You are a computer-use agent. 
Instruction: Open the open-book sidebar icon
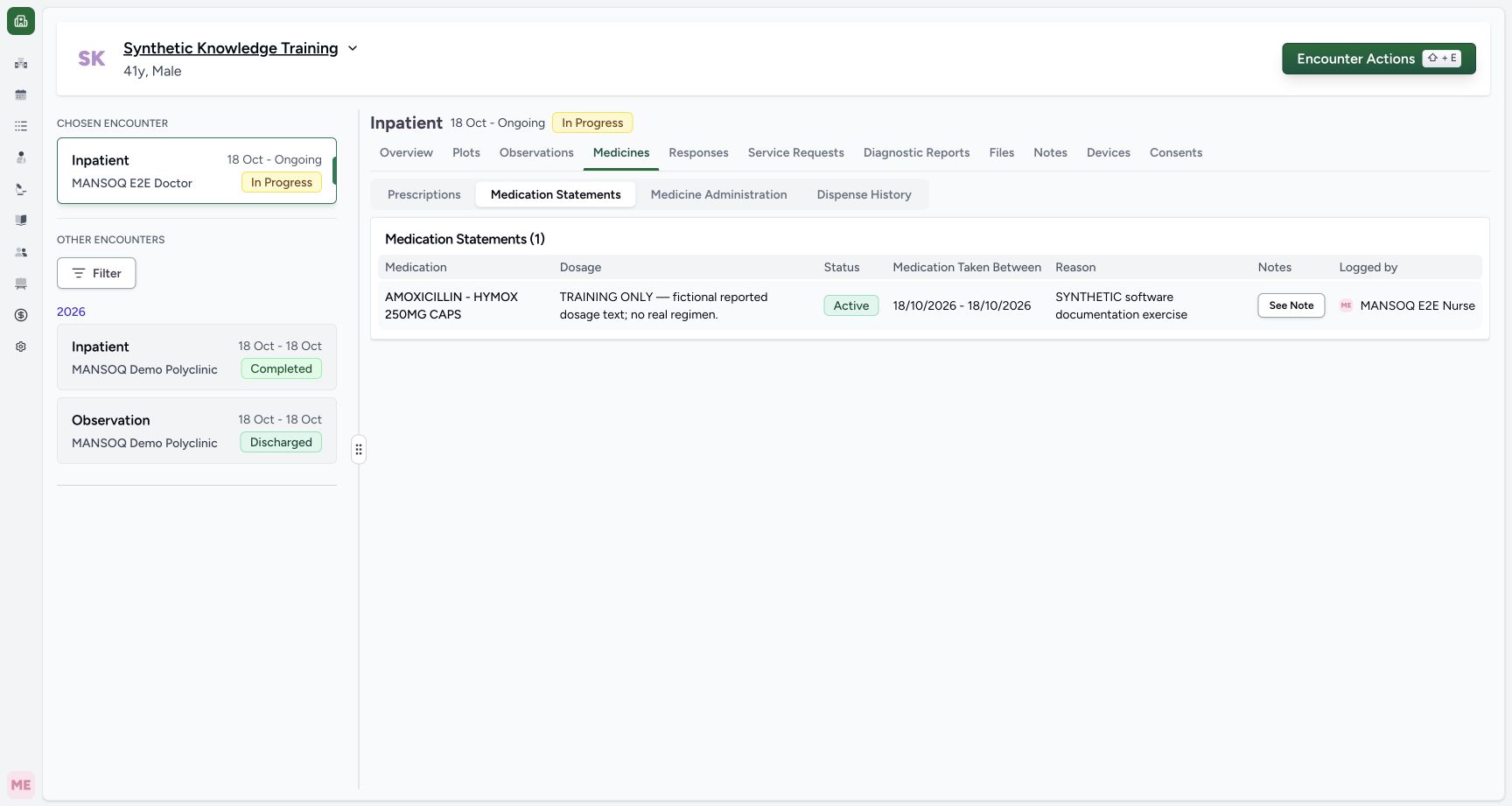(21, 221)
